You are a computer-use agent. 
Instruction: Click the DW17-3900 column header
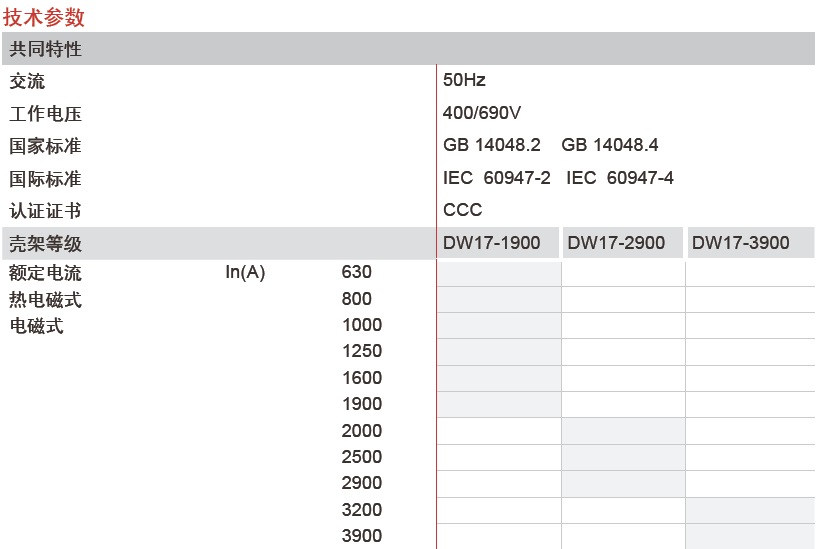pos(751,243)
